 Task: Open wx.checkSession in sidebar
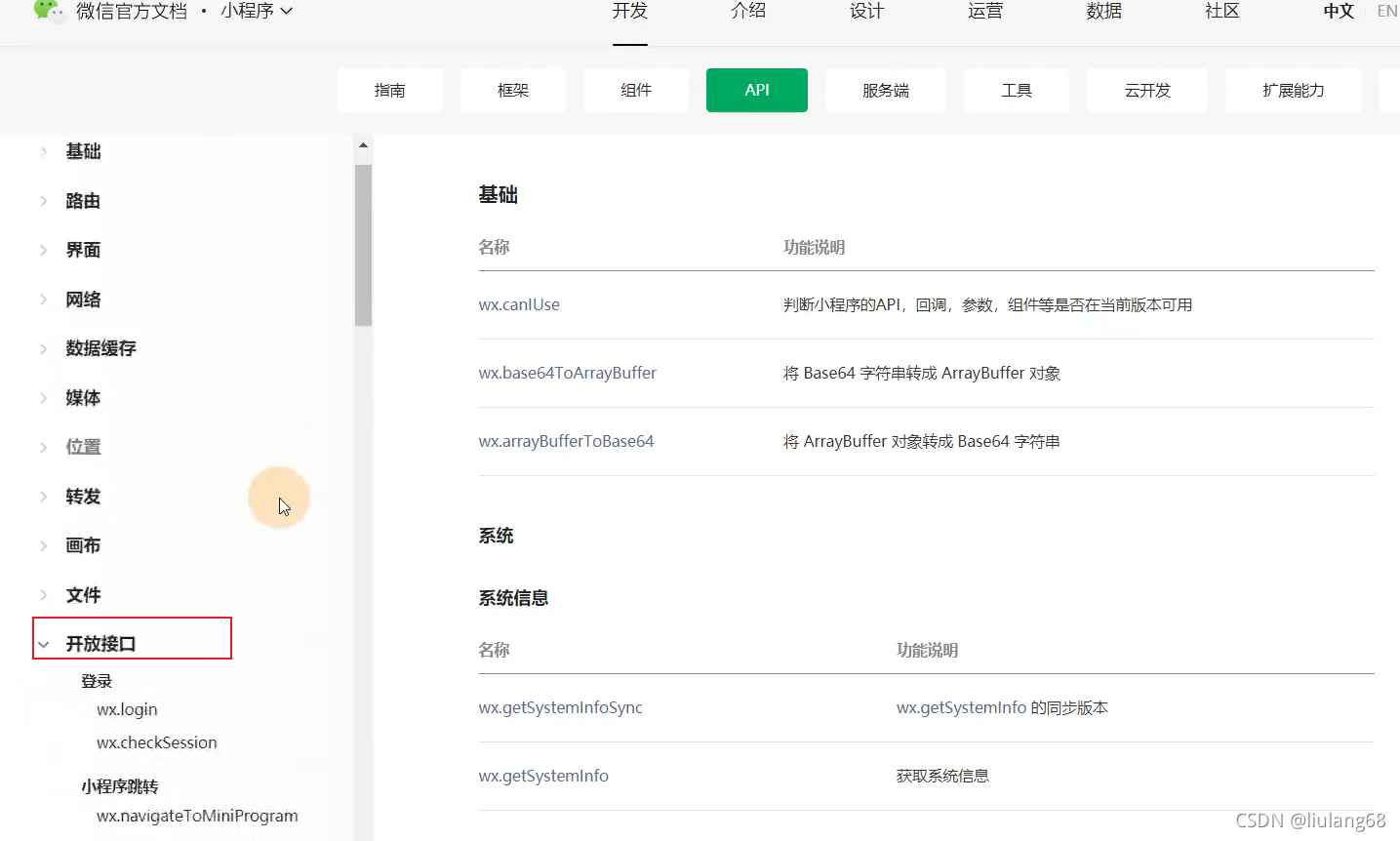[x=157, y=742]
